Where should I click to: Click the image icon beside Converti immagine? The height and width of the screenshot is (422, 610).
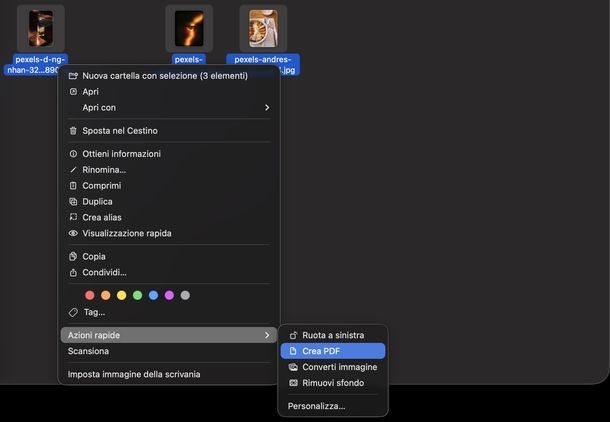point(293,367)
